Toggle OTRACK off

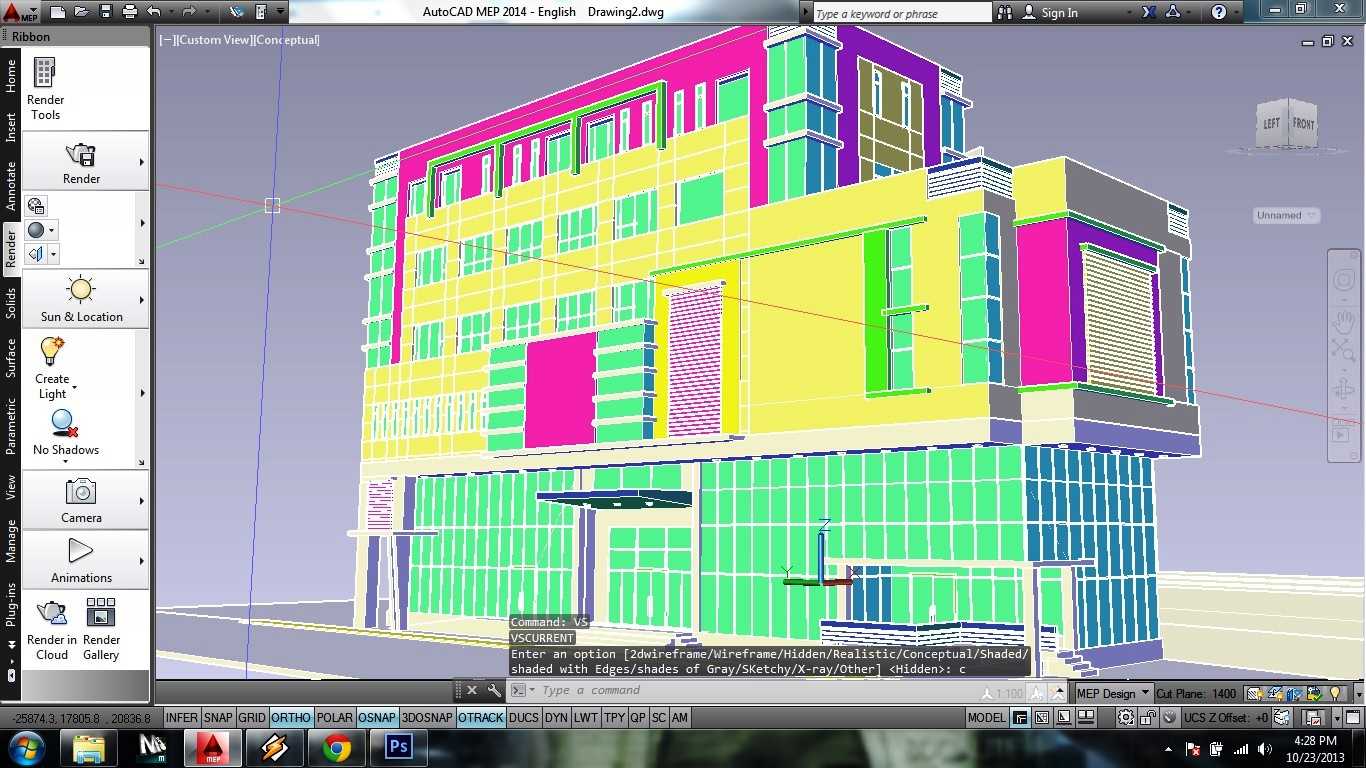coord(481,718)
